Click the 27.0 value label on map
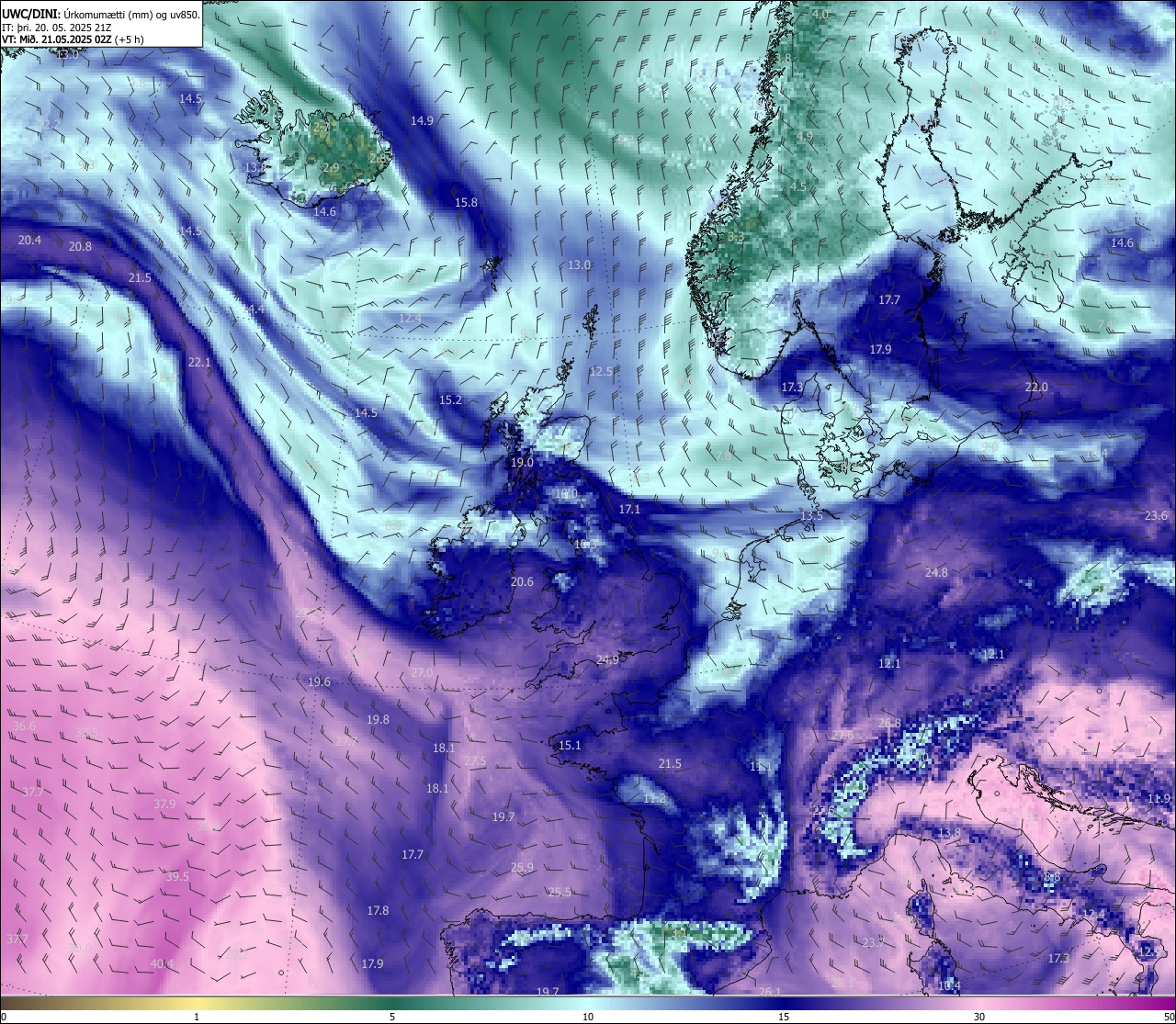 point(422,672)
